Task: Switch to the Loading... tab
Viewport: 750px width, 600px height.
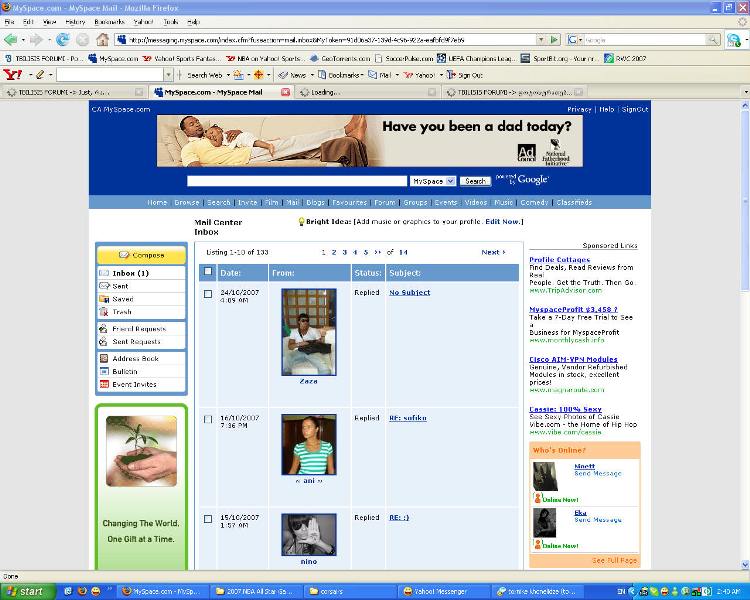Action: [x=367, y=92]
